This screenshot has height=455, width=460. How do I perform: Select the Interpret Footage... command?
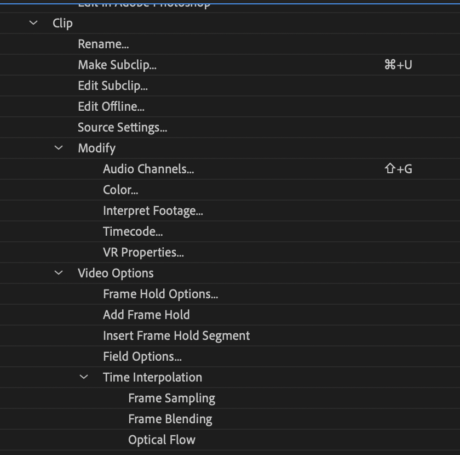point(153,211)
